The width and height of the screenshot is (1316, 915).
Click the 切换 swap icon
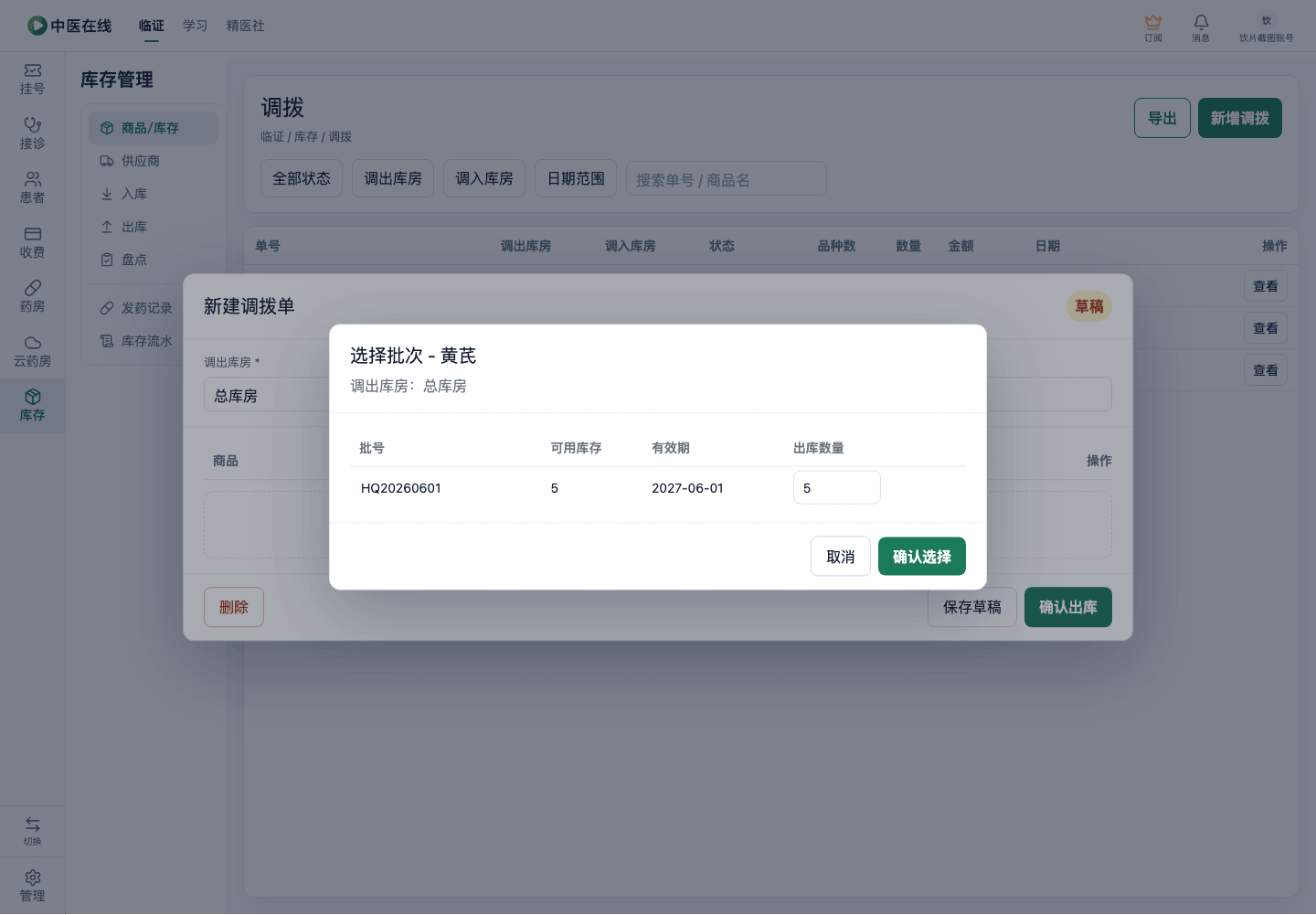click(33, 831)
